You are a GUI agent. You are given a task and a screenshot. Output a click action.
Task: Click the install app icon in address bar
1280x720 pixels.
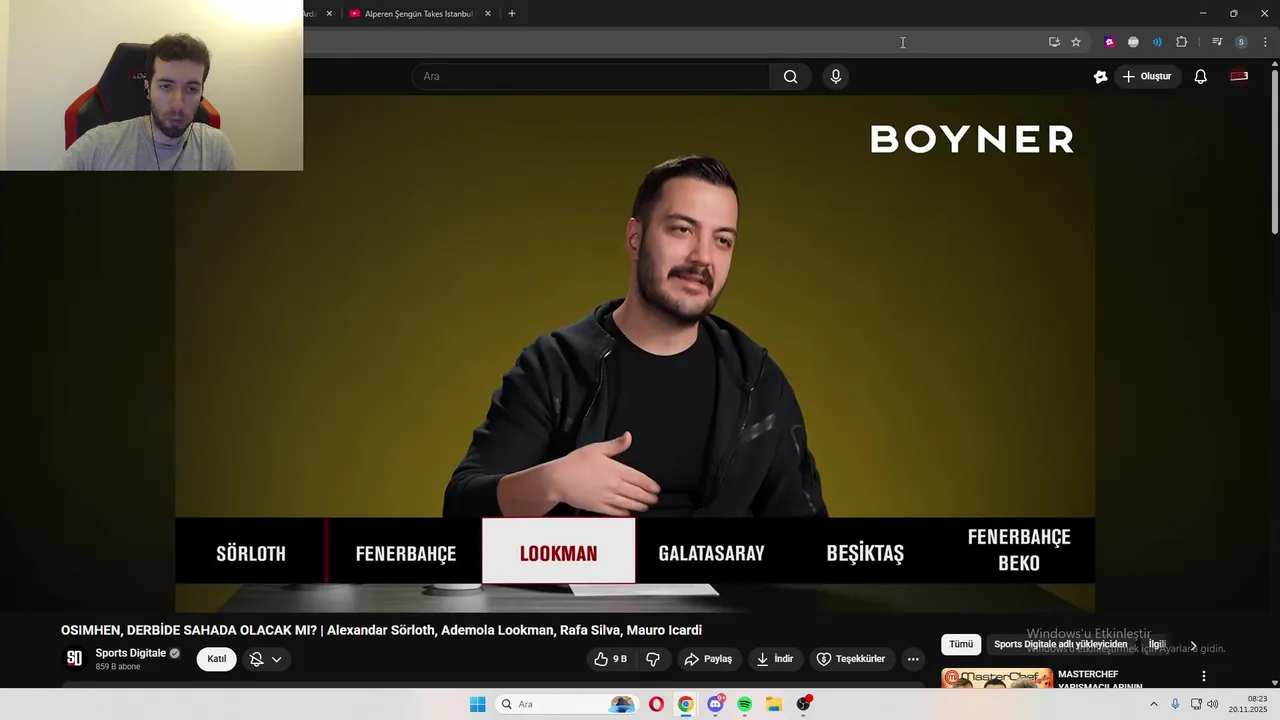click(1054, 42)
